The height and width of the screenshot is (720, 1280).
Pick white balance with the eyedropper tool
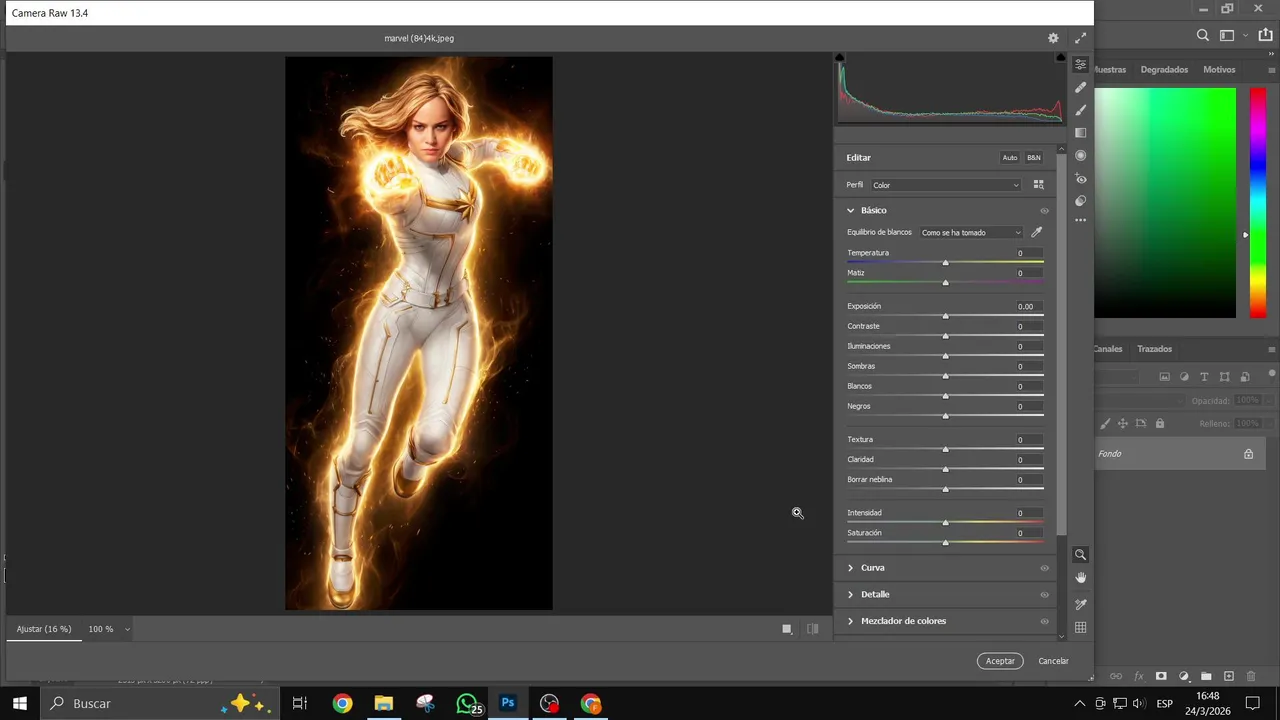(x=1037, y=232)
